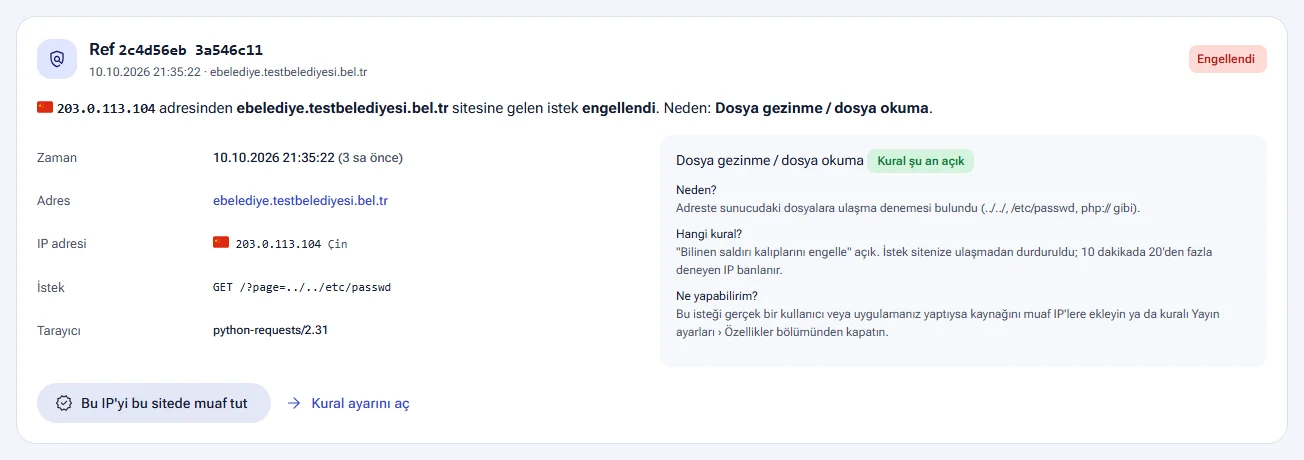Click the China flag icon in summary sentence

pos(45,107)
